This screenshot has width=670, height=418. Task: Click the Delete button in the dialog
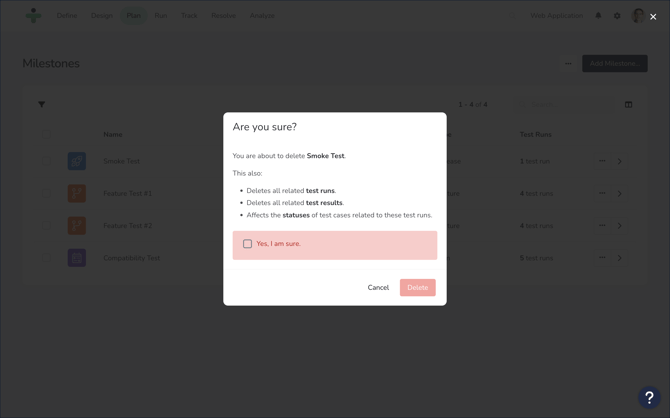pyautogui.click(x=417, y=288)
